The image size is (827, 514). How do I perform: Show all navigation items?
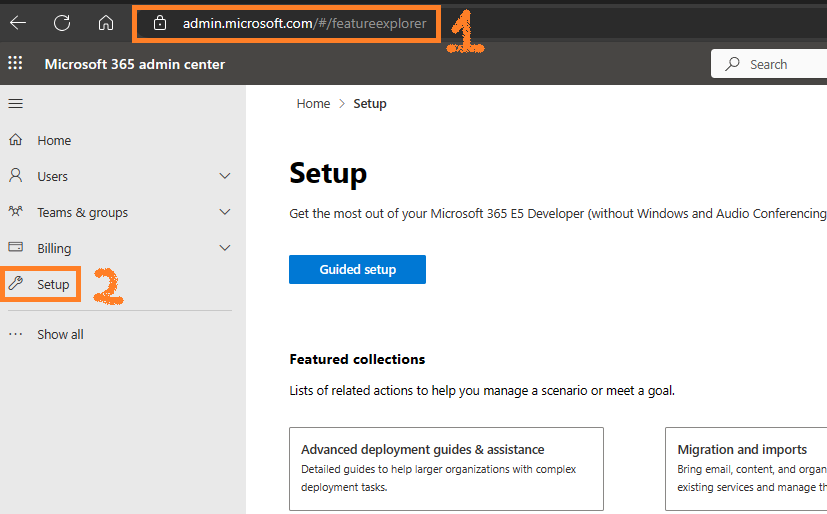click(x=60, y=334)
